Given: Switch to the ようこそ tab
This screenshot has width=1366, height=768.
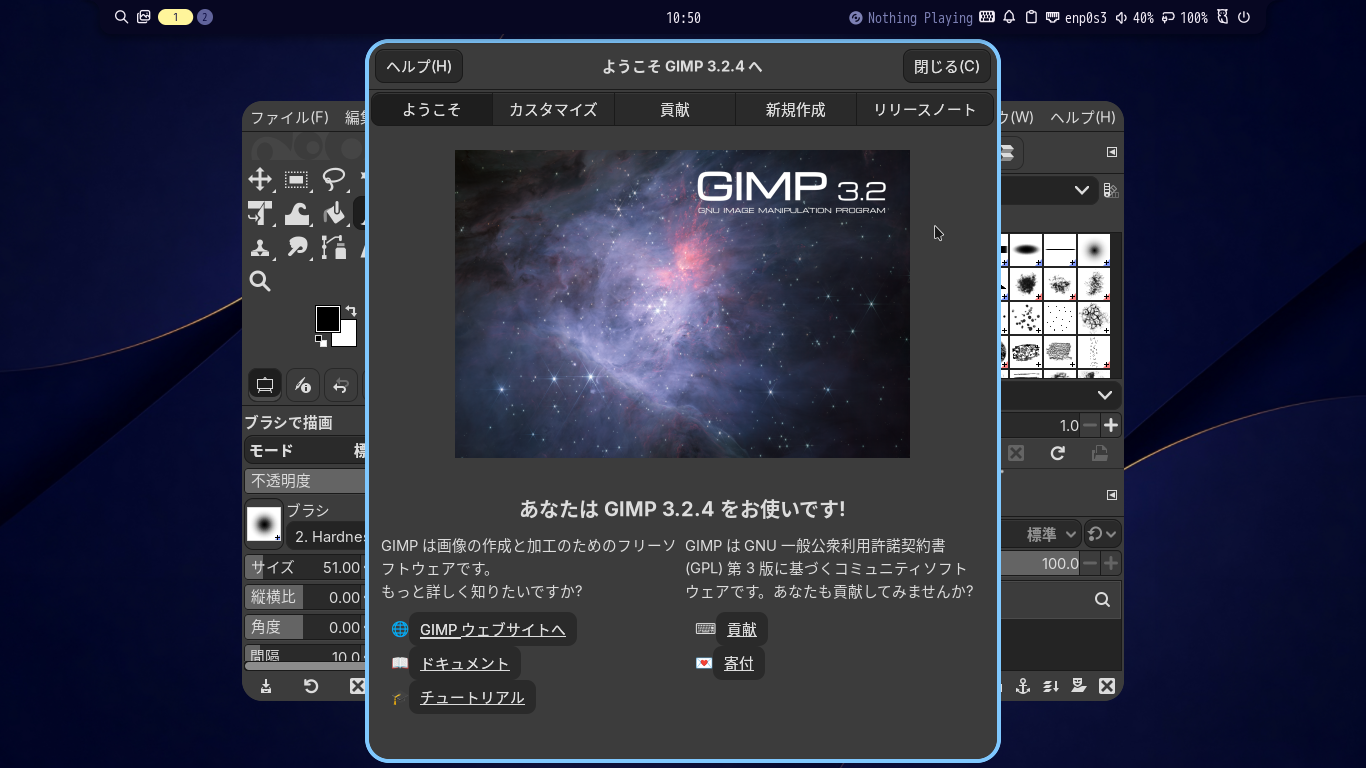Looking at the screenshot, I should pos(432,110).
